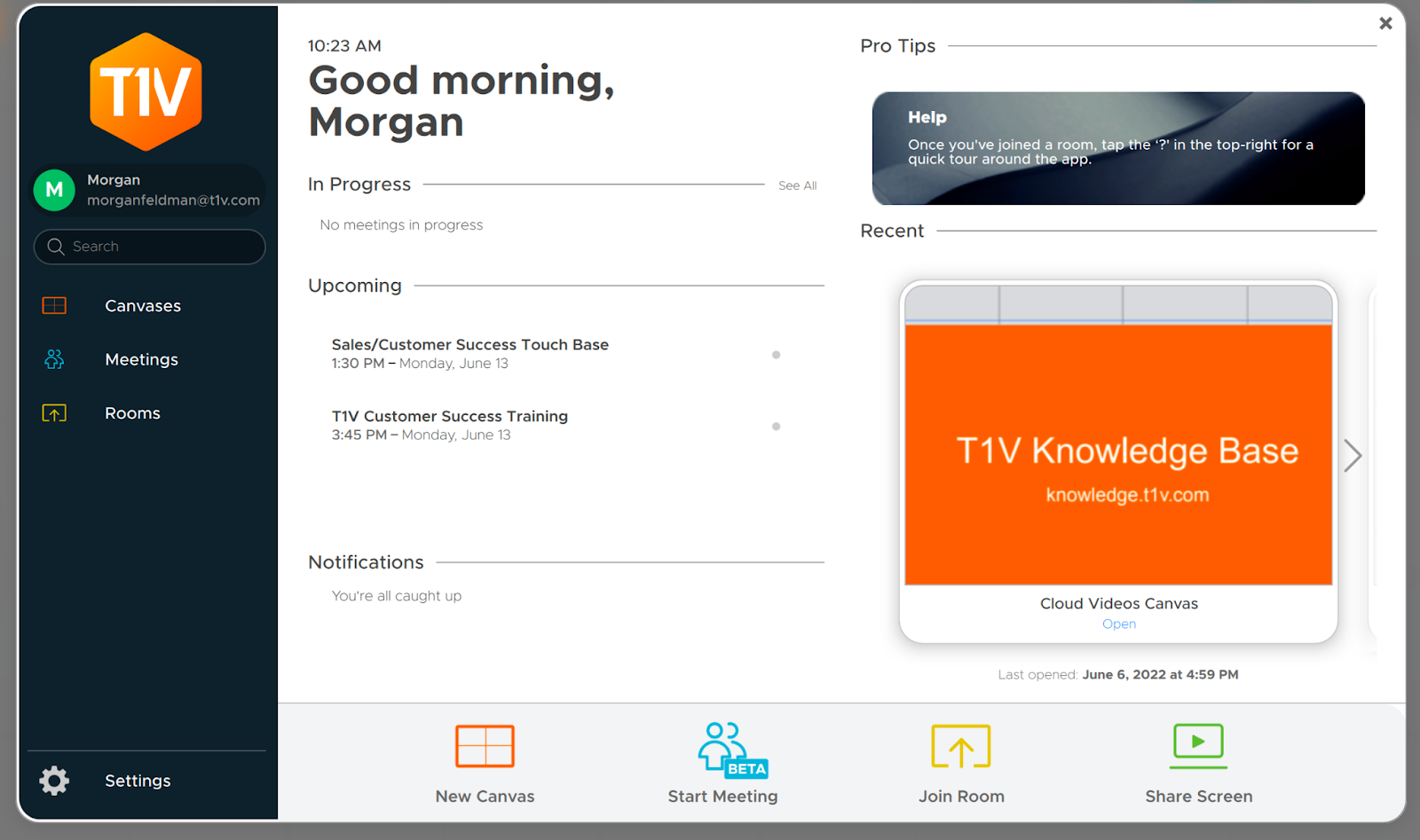Select the Sales/Customer Success Touch Base meeting

470,345
